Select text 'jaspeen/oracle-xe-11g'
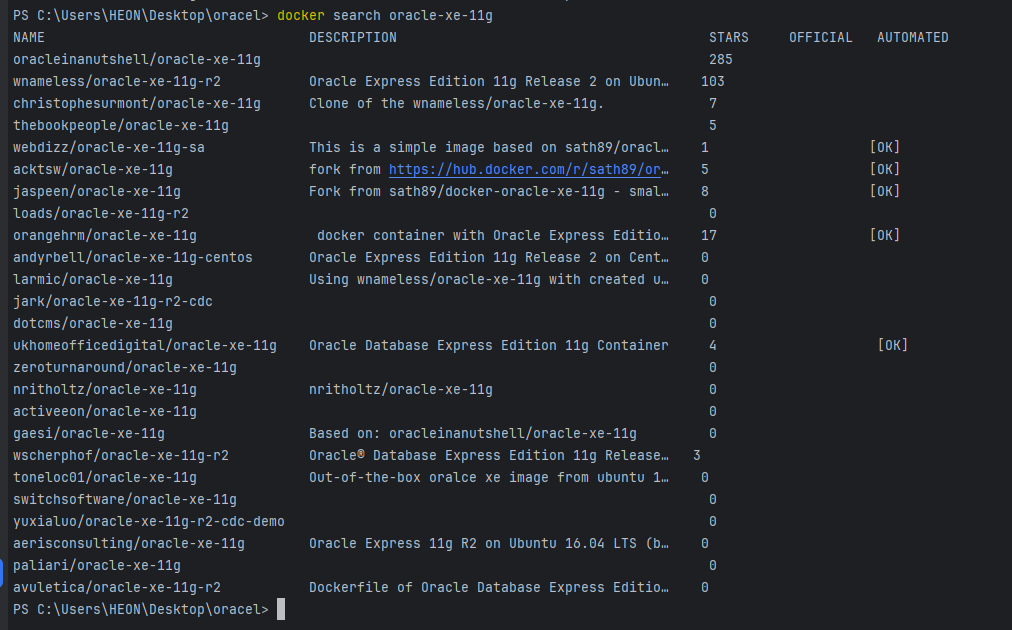1012x630 pixels. click(97, 191)
